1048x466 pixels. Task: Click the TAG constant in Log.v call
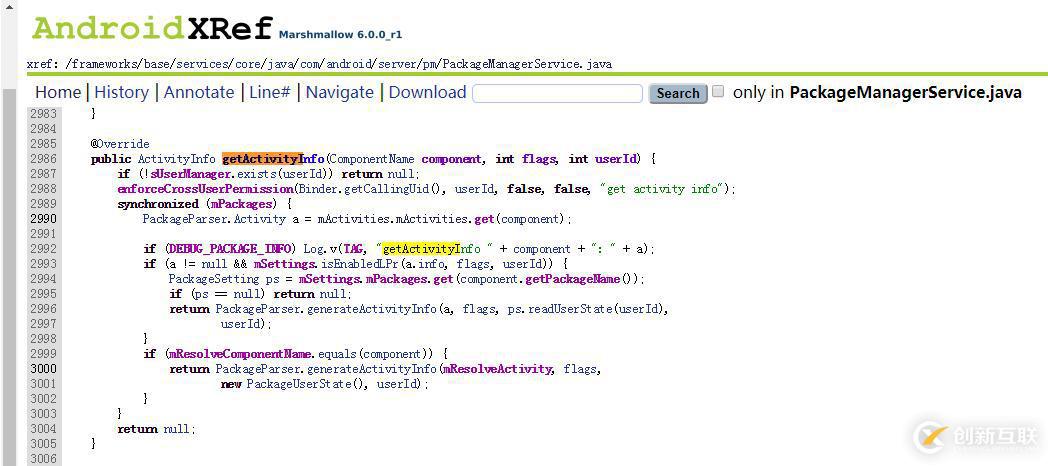coord(354,249)
